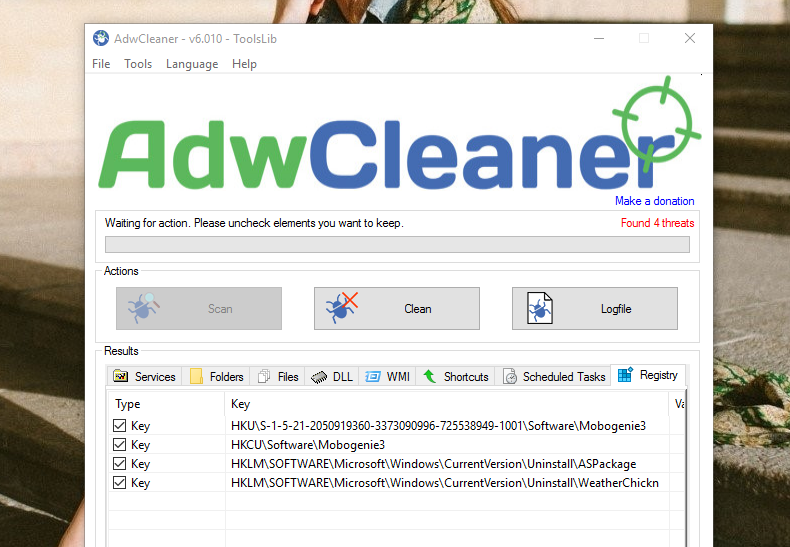Open the Tools menu

coord(138,64)
